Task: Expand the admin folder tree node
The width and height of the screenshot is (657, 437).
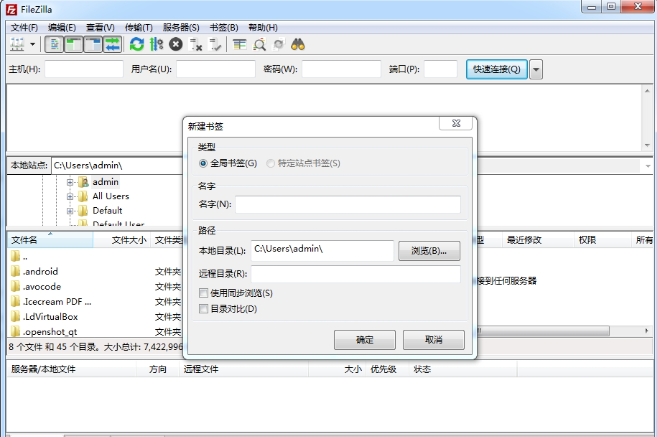Action: pyautogui.click(x=70, y=182)
